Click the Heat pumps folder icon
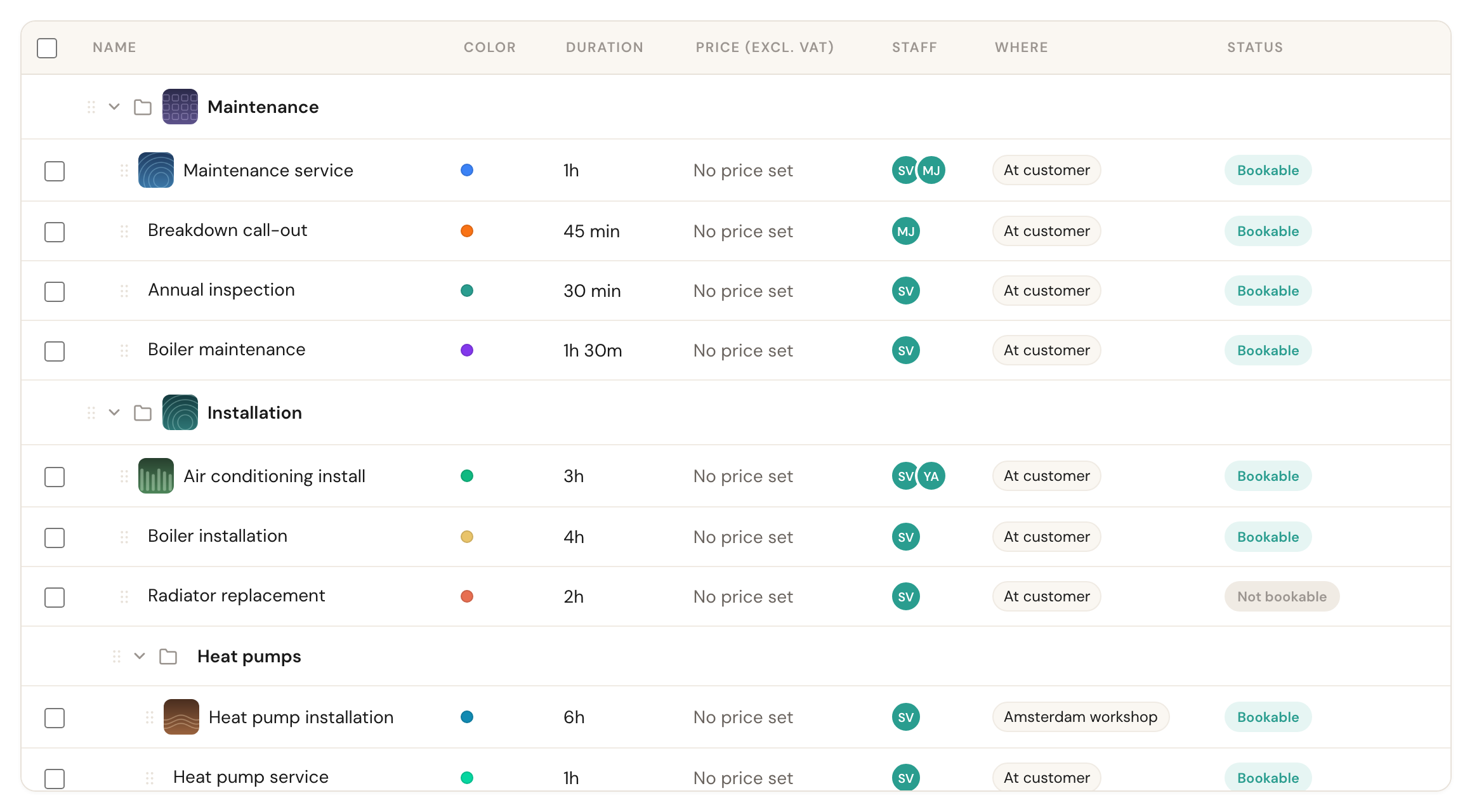This screenshot has height=812, width=1472. tap(168, 657)
